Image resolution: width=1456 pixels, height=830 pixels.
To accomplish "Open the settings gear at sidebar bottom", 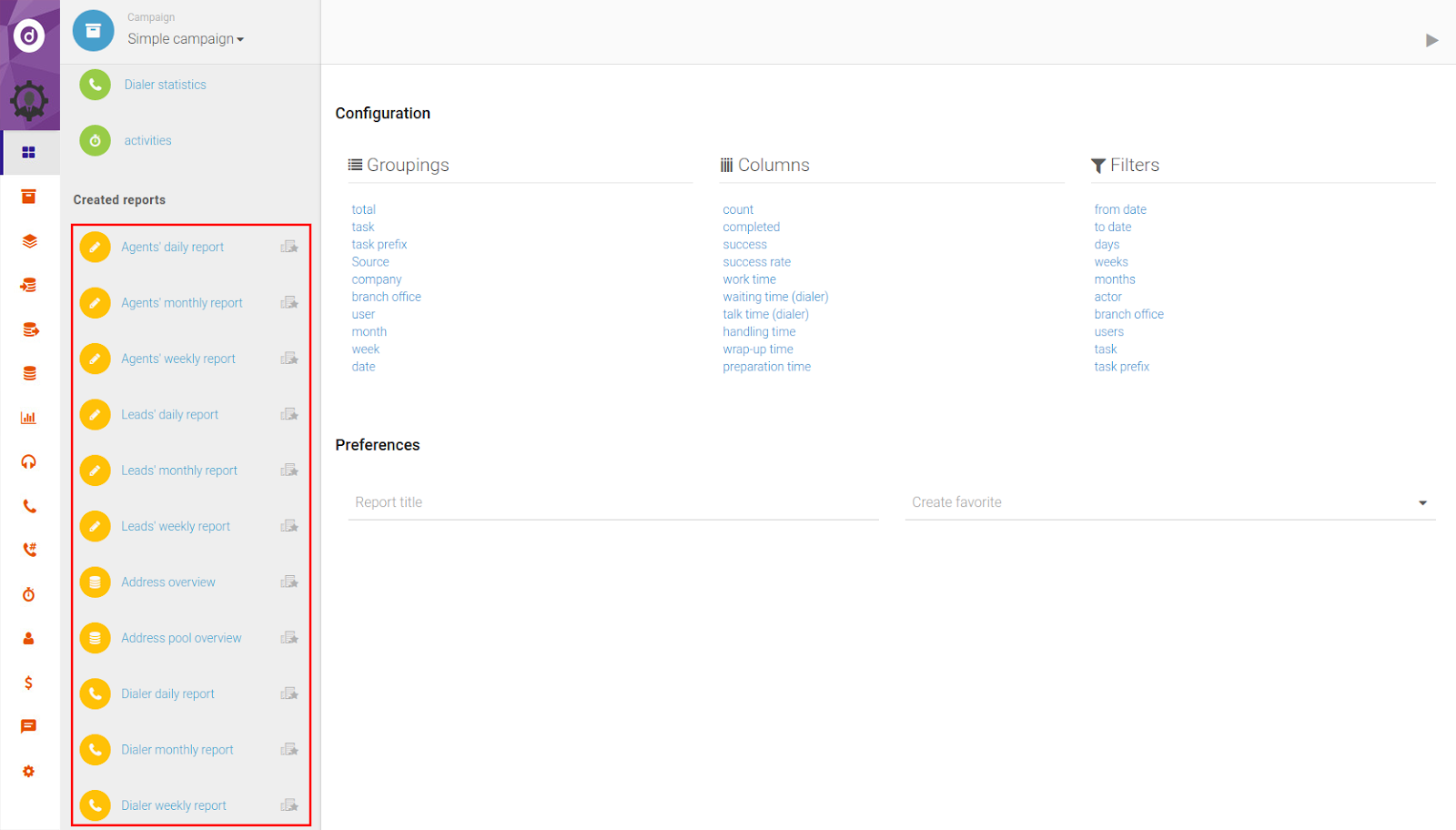I will [x=29, y=771].
